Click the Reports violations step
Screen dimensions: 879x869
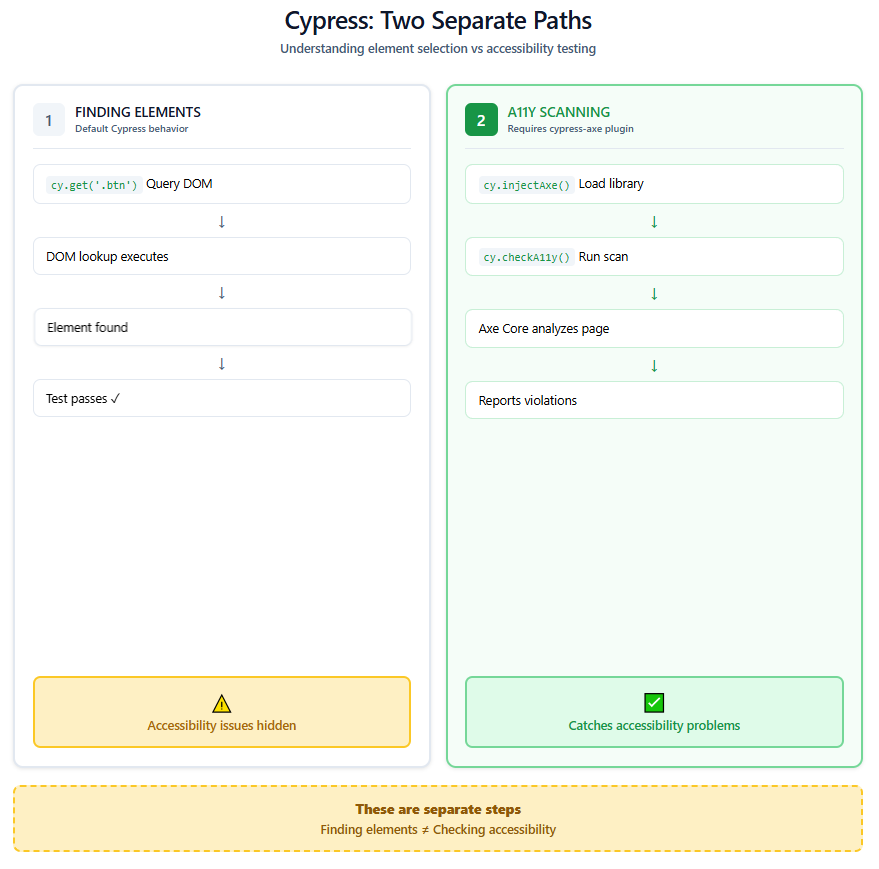[x=654, y=400]
